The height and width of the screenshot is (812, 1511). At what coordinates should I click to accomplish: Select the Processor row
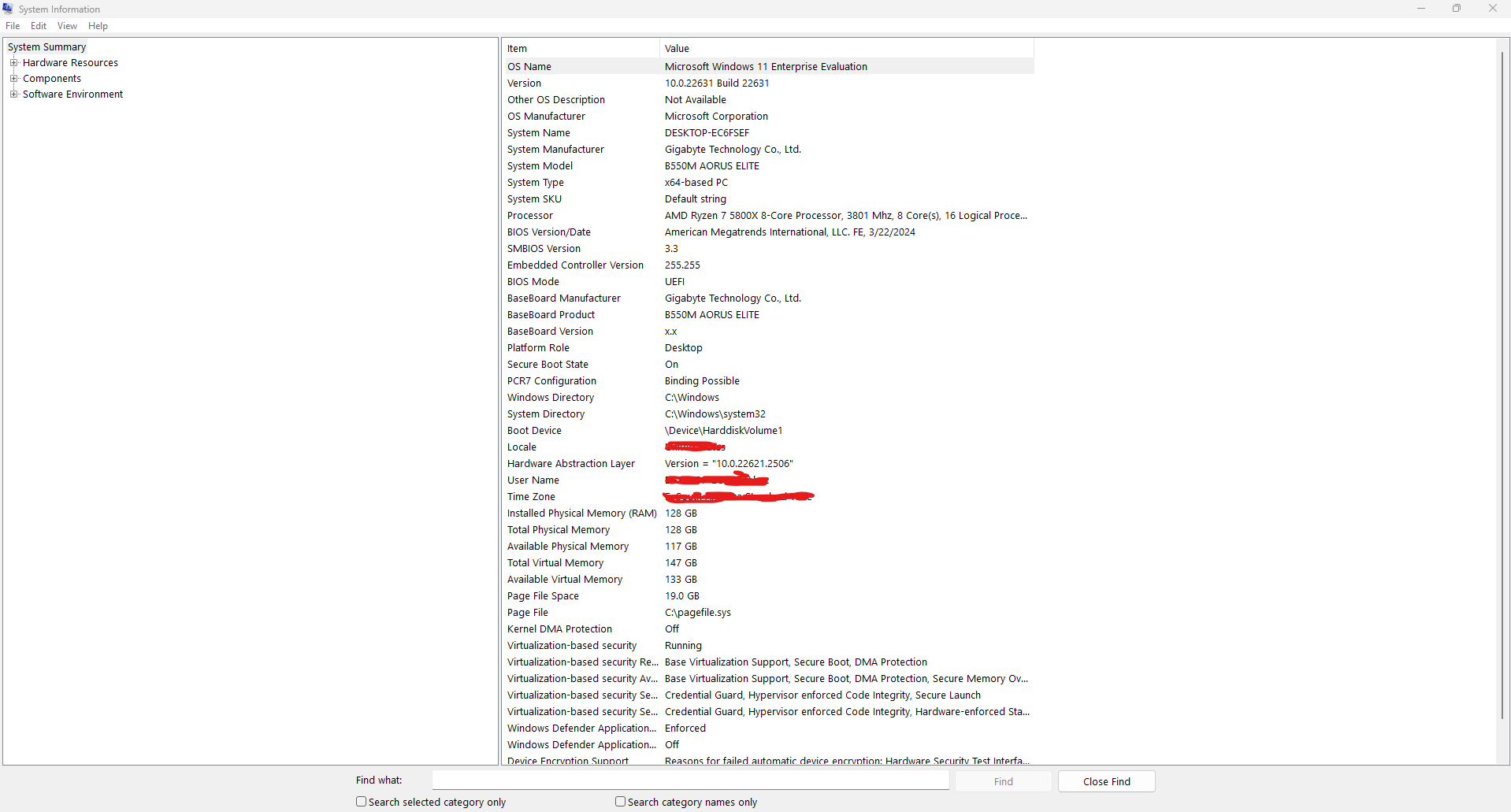[709, 215]
